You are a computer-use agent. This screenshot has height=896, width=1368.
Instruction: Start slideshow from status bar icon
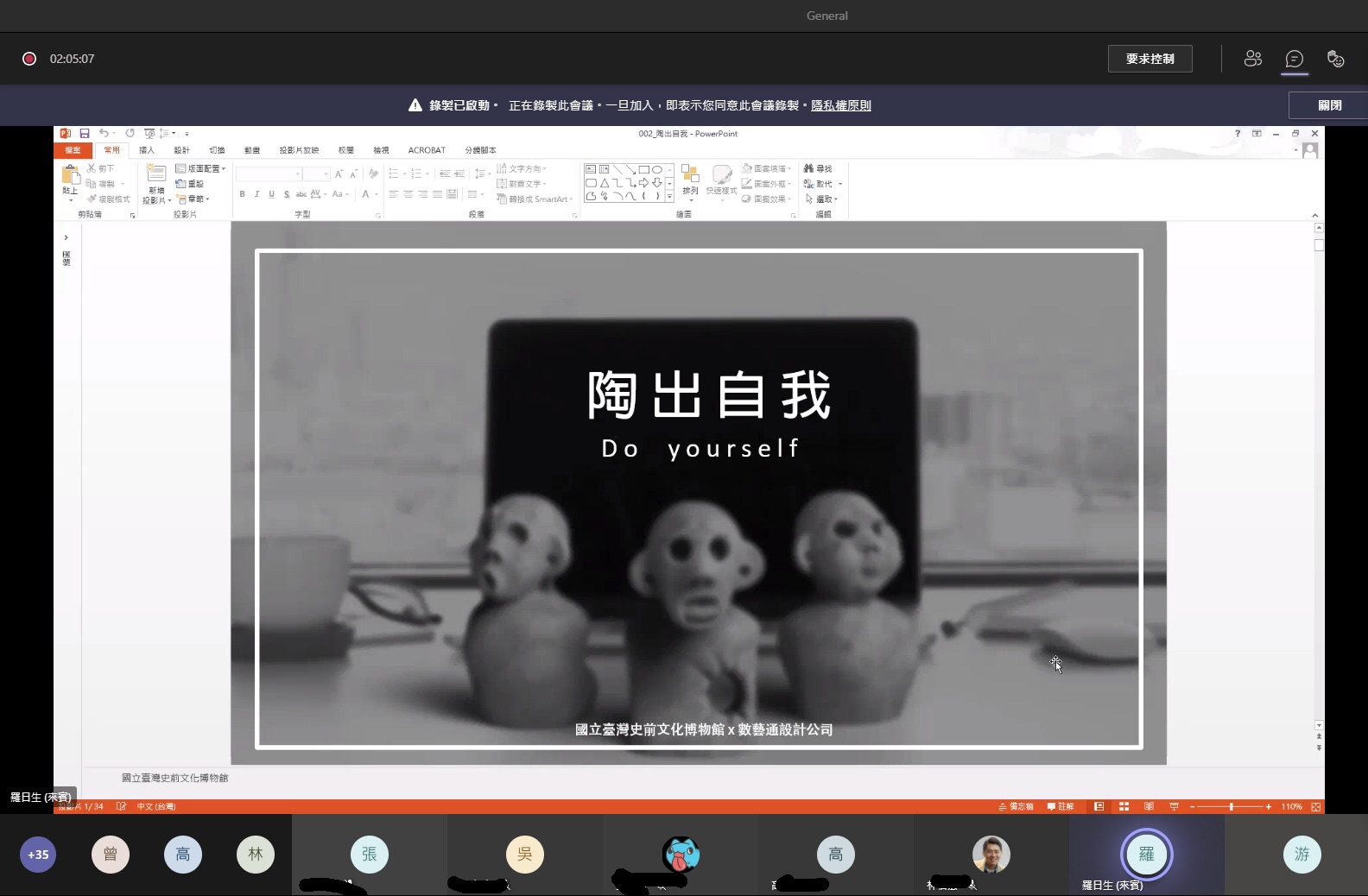coord(1174,806)
